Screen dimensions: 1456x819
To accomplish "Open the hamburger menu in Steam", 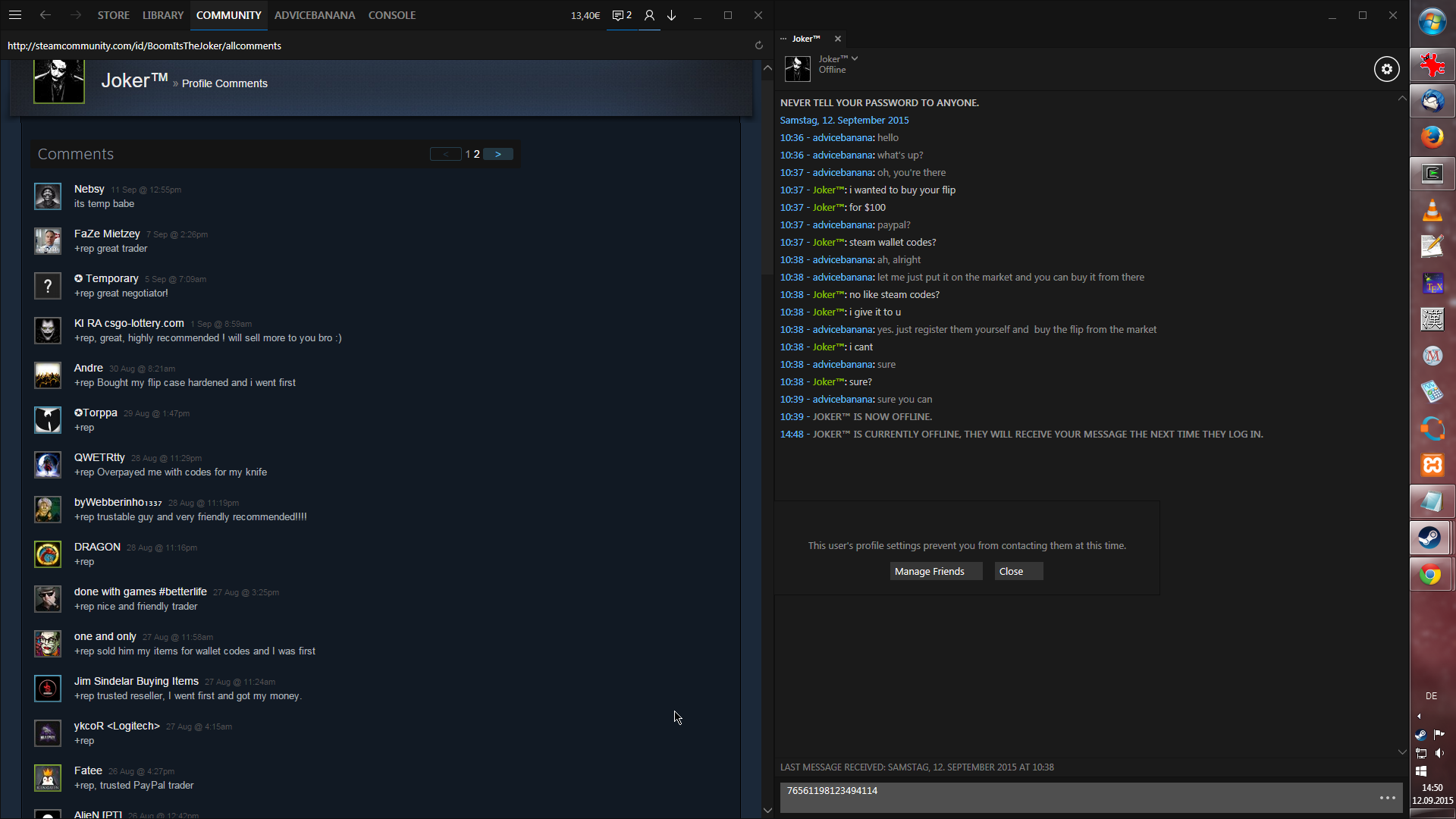I will pos(15,15).
